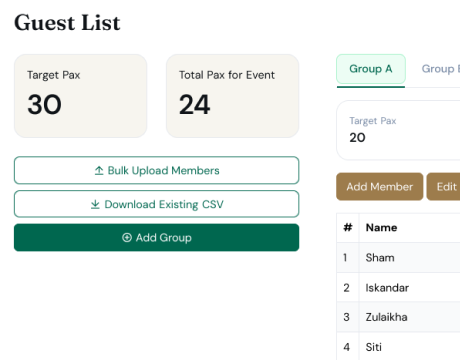Viewport: 460px width, 360px height.
Task: Click the upload arrow icon on Bulk Upload
Action: 99,171
